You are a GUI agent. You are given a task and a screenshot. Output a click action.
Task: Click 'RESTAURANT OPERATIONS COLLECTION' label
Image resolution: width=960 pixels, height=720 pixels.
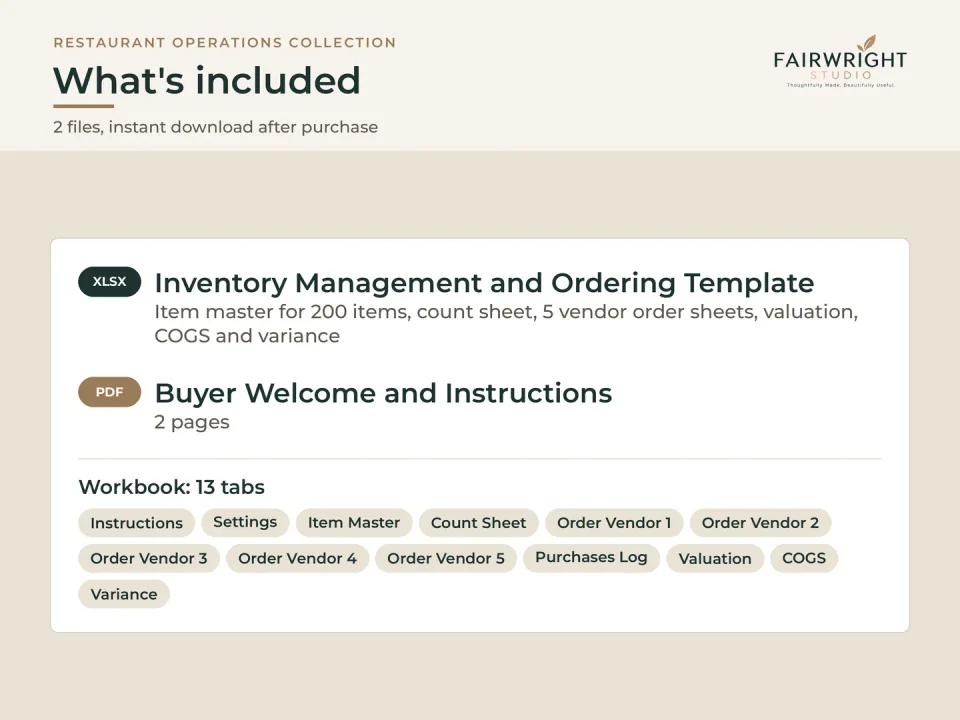point(225,43)
